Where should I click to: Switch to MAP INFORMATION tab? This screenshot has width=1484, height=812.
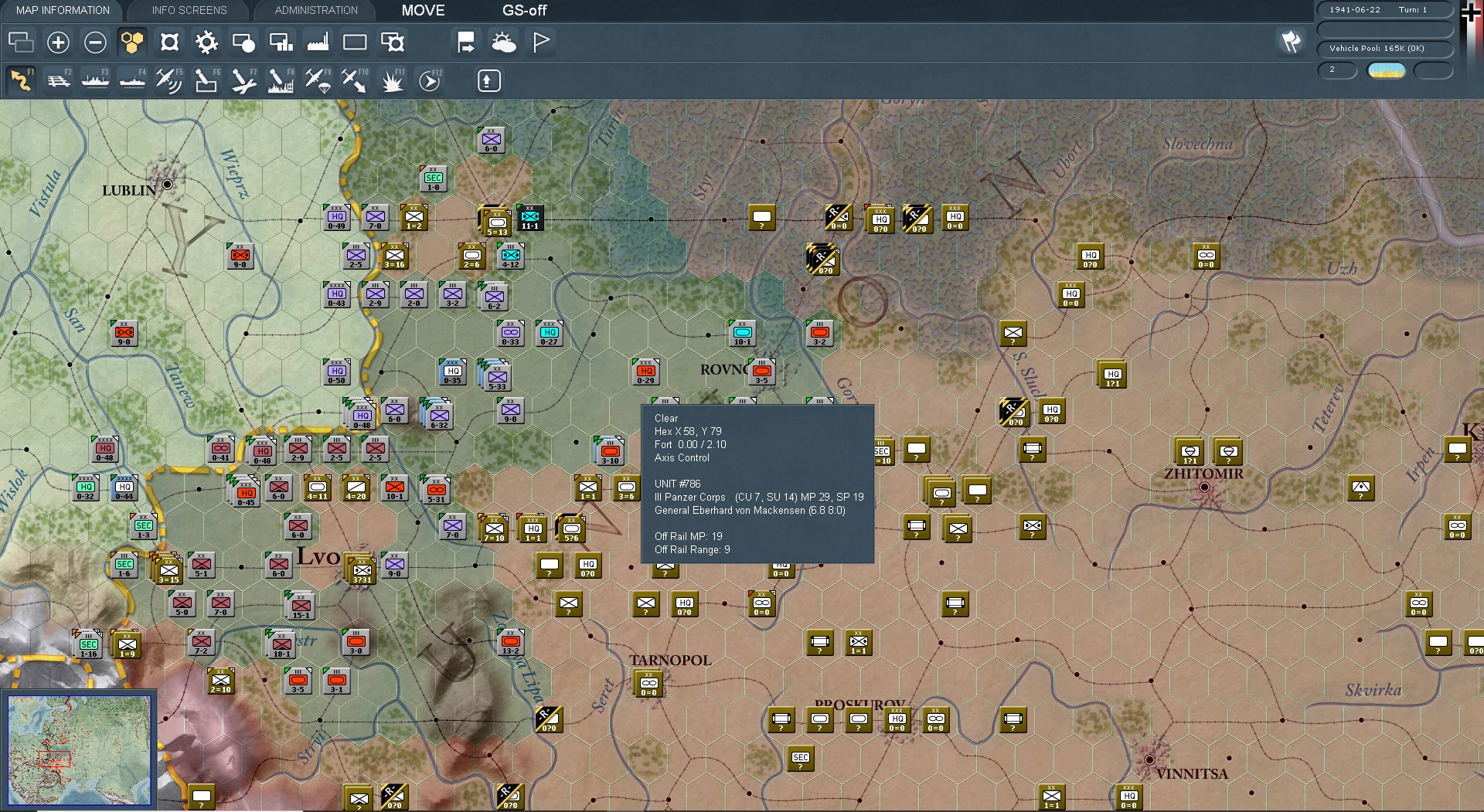coord(63,10)
